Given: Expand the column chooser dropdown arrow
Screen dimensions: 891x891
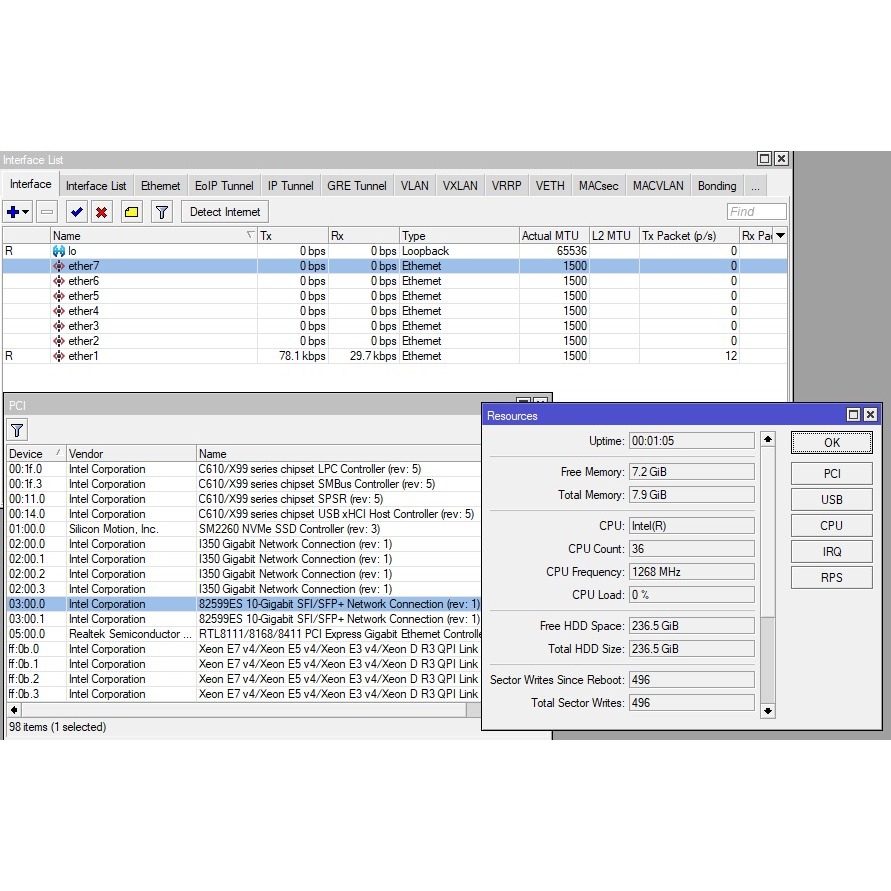Looking at the screenshot, I should (780, 235).
